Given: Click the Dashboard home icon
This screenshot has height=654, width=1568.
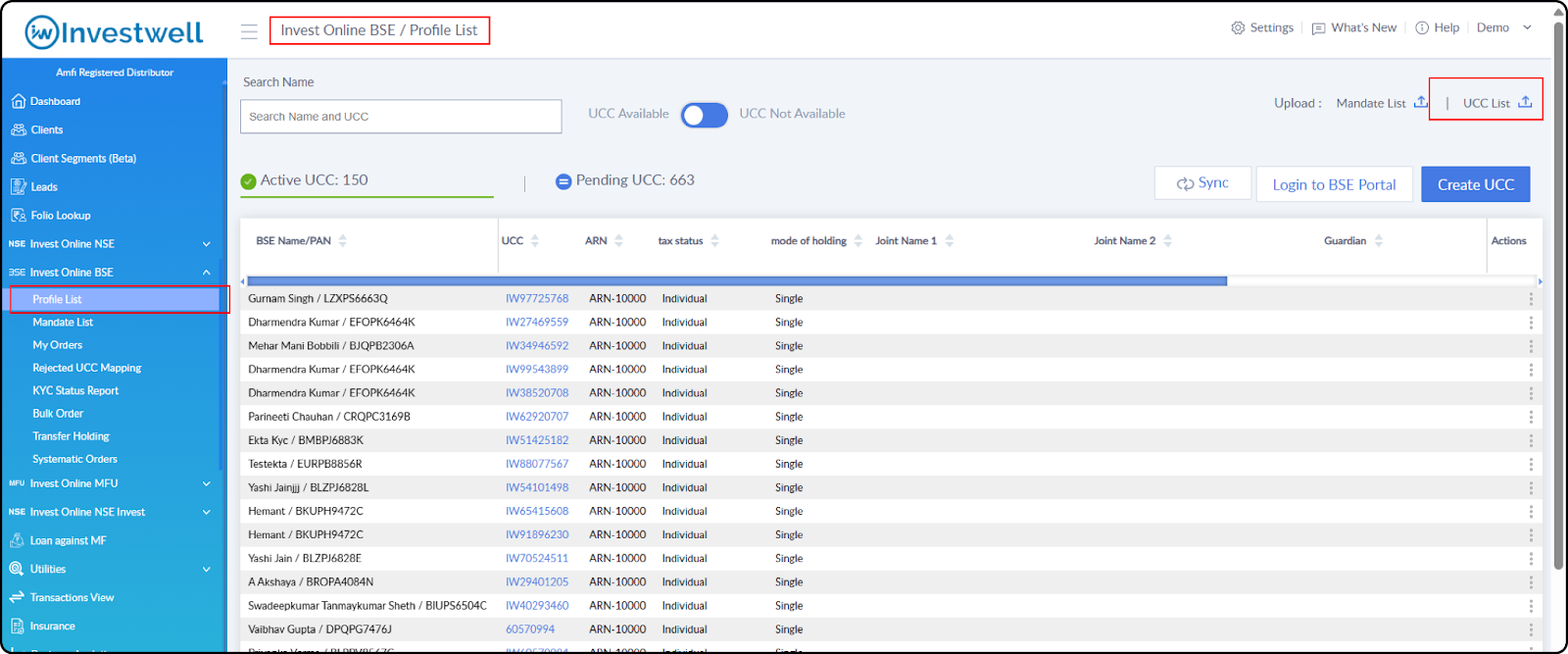Looking at the screenshot, I should pos(18,101).
